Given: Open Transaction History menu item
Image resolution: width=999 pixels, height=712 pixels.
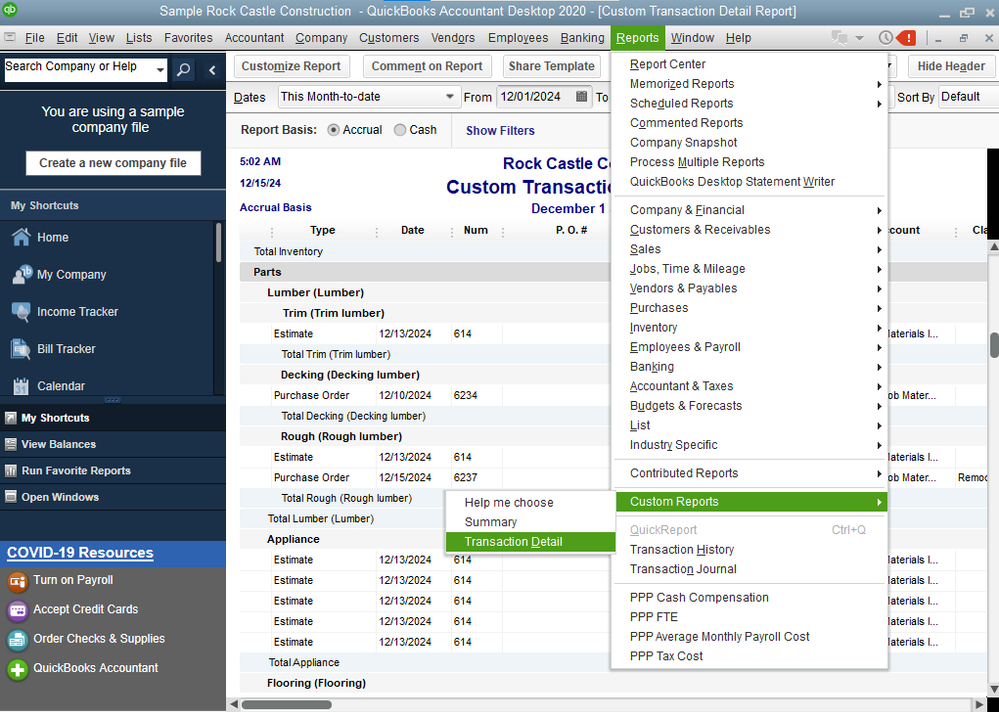Looking at the screenshot, I should pyautogui.click(x=749, y=550).
